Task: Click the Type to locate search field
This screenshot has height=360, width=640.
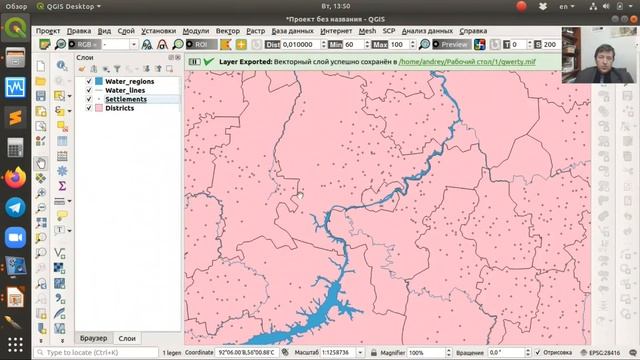Action: click(96, 352)
